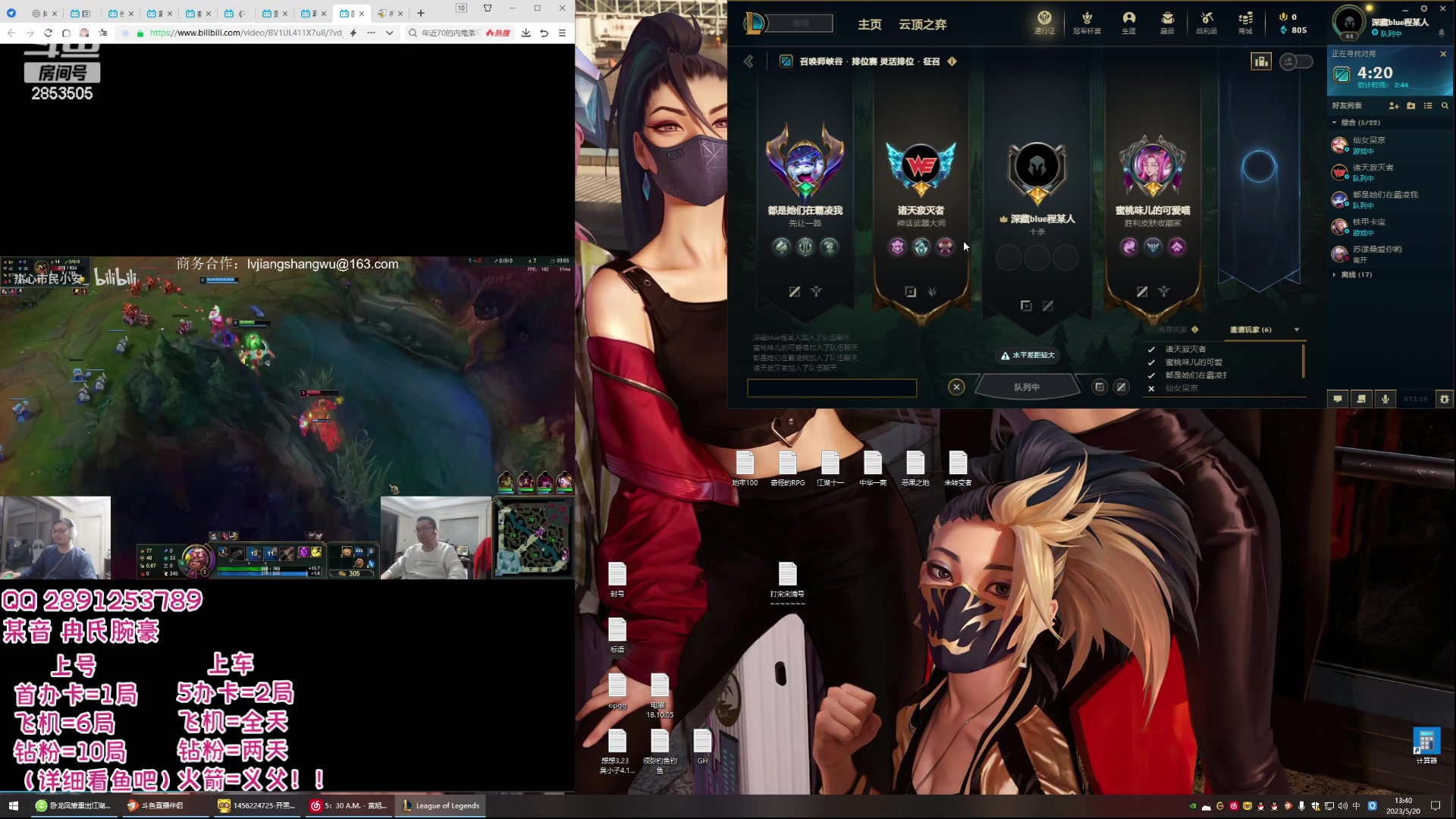The image size is (1456, 819).
Task: Open missions icon at client bottom
Action: (1361, 399)
